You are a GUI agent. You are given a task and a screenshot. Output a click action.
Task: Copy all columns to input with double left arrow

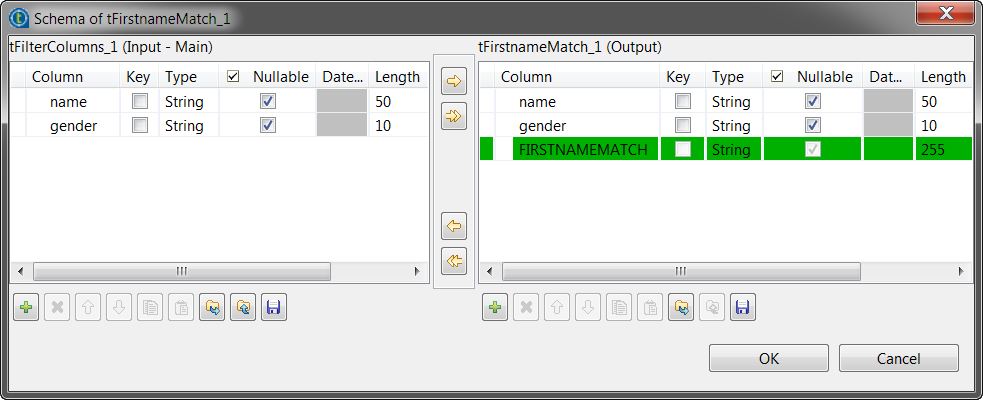pos(454,261)
